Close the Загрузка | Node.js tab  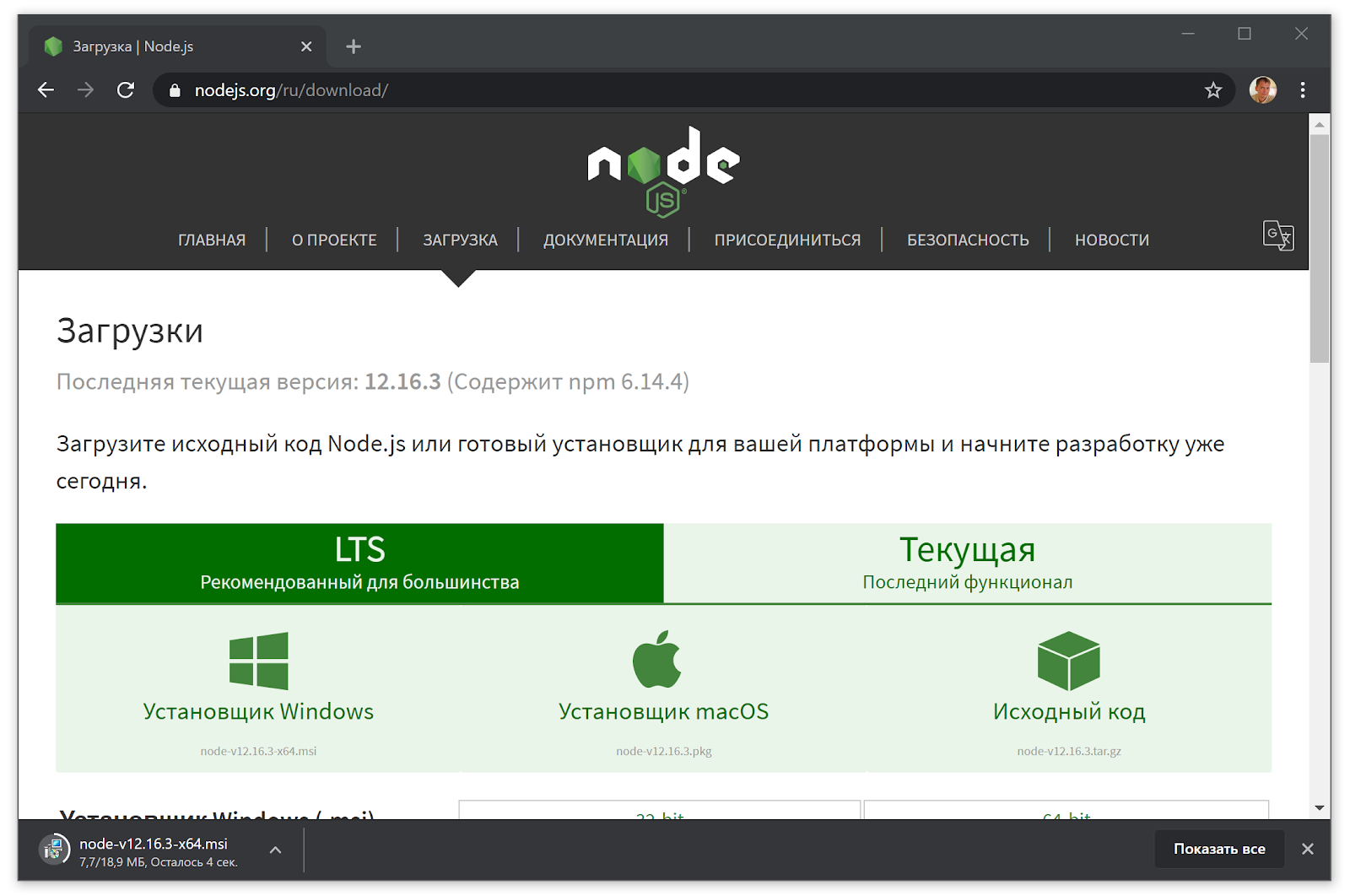tap(306, 46)
